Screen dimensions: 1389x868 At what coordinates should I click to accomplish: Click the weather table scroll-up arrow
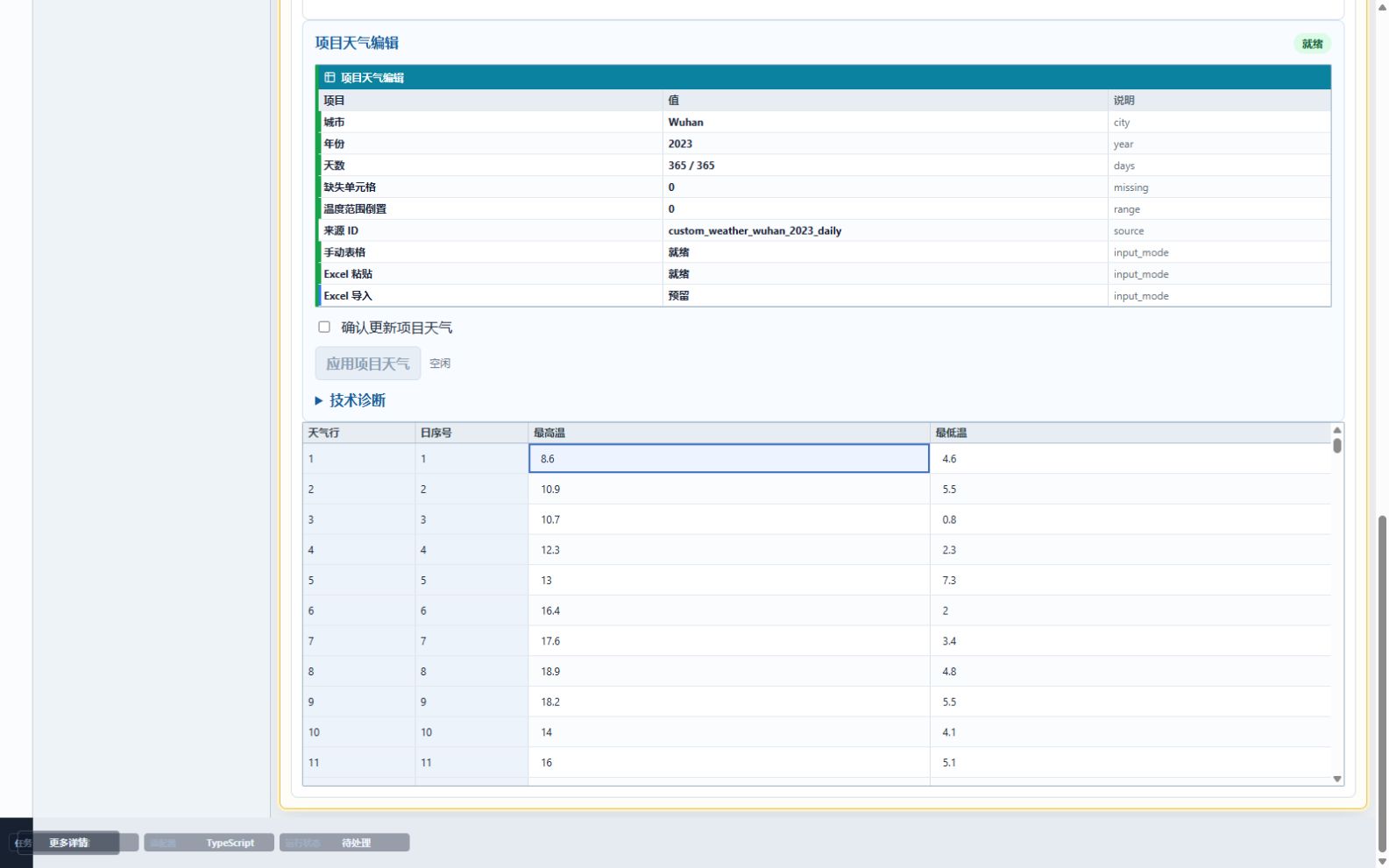tap(1337, 429)
